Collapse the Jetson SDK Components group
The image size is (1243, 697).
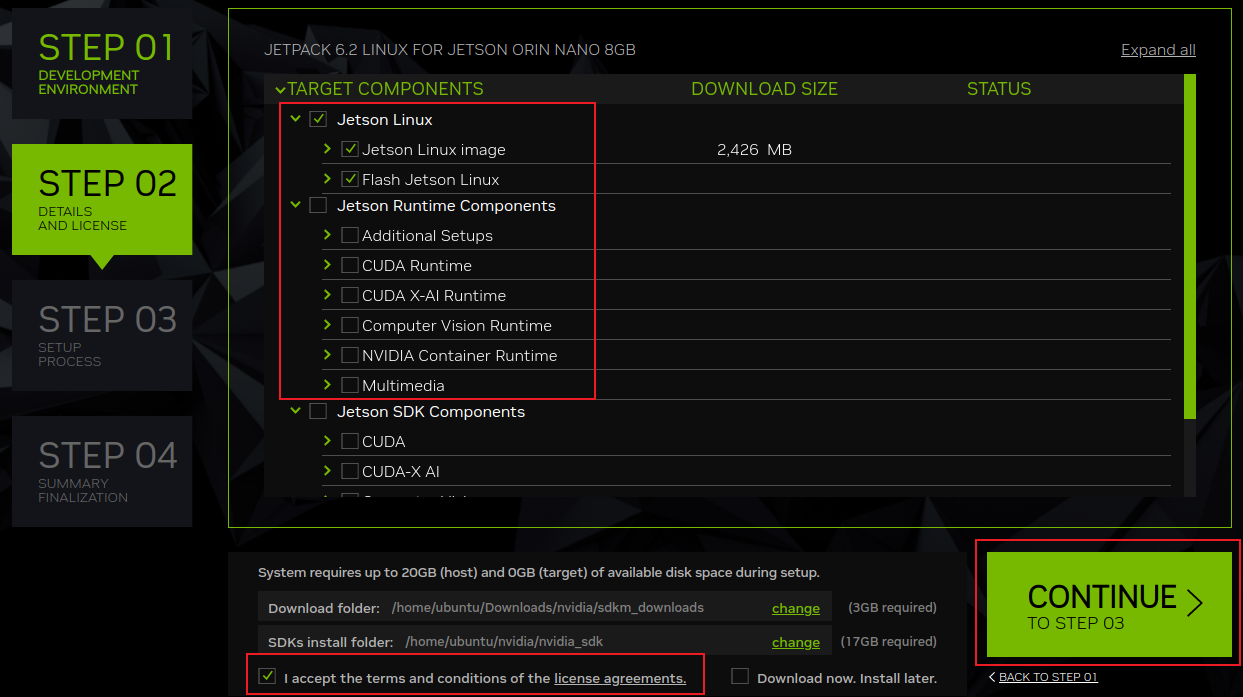pos(295,411)
